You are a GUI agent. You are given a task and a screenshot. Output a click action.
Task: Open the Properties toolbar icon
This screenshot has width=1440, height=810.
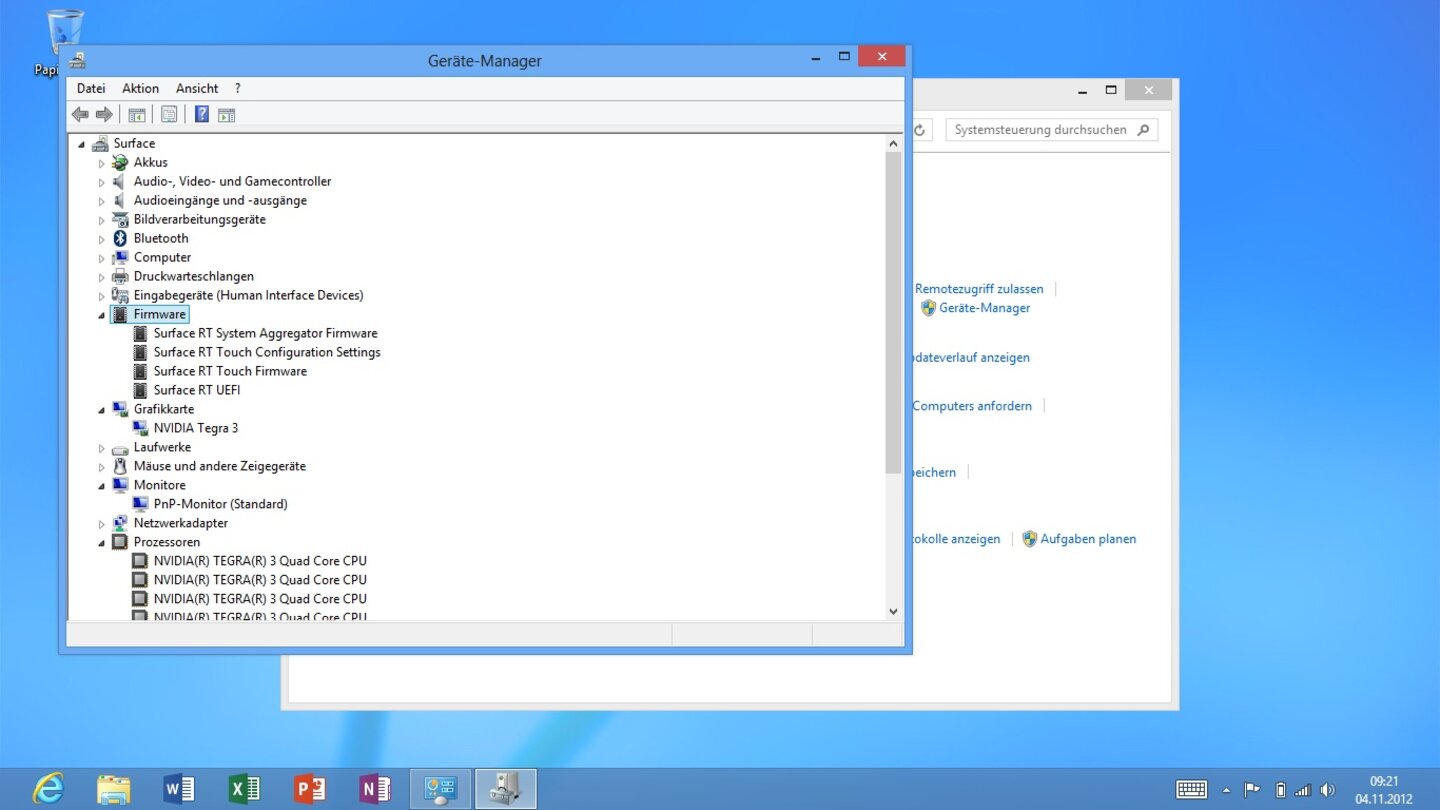click(169, 115)
